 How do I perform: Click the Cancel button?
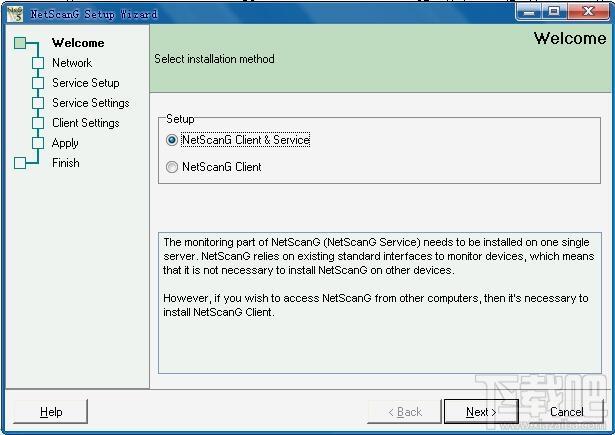[x=566, y=411]
